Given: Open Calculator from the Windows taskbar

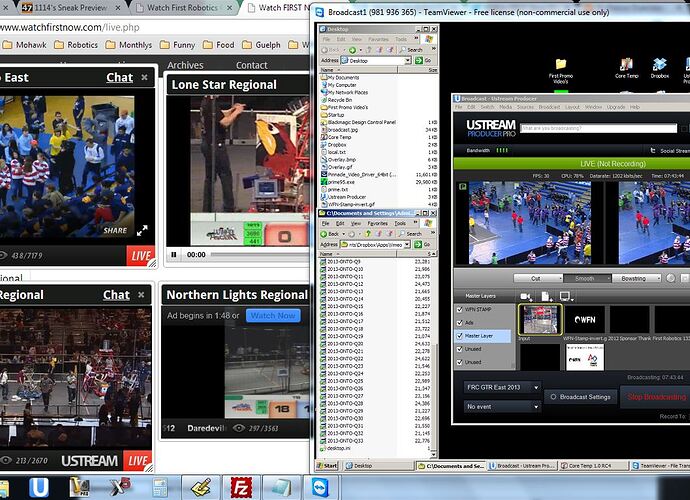Looking at the screenshot, I should (159, 488).
